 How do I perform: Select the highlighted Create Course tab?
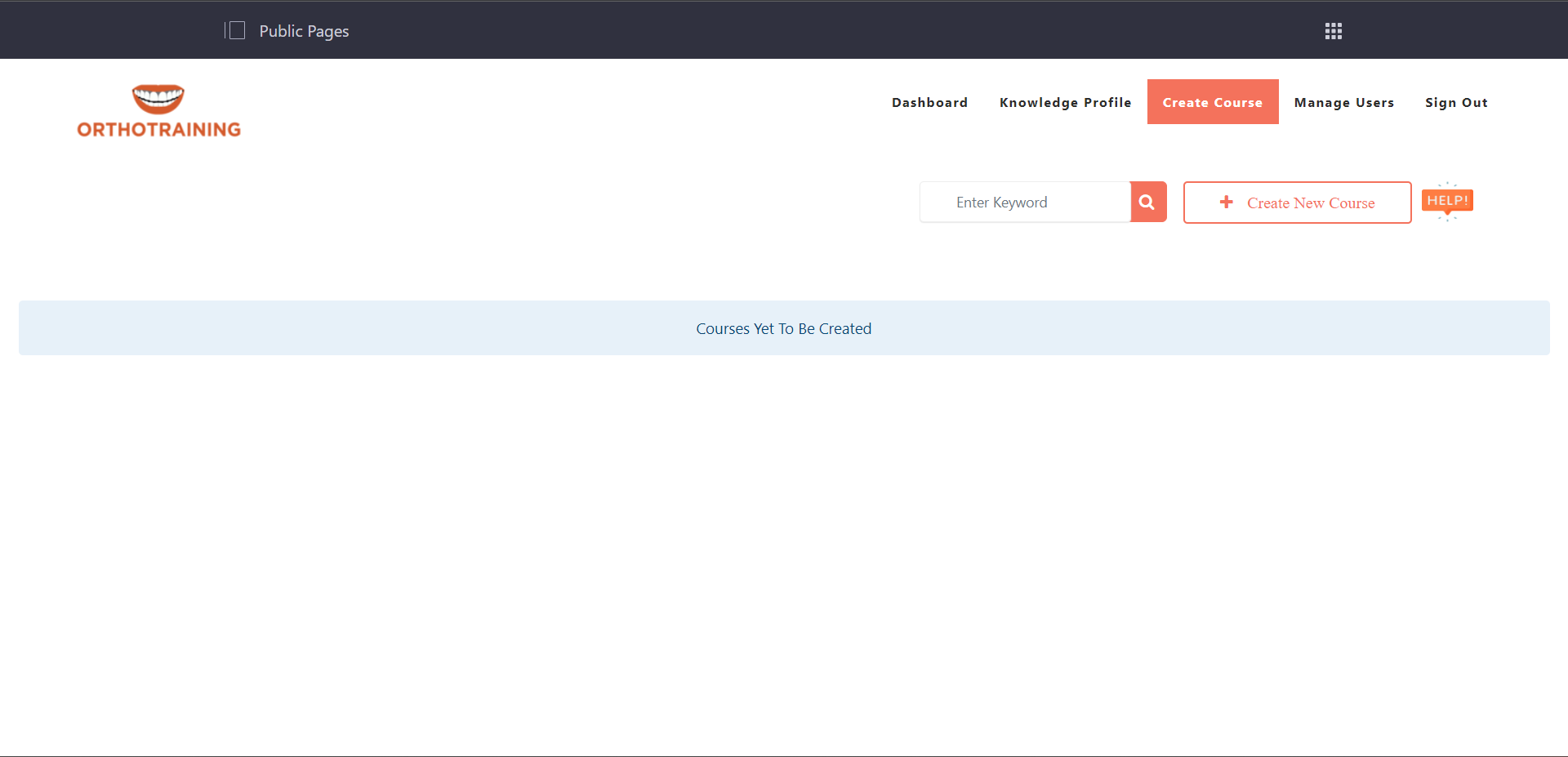(1212, 103)
